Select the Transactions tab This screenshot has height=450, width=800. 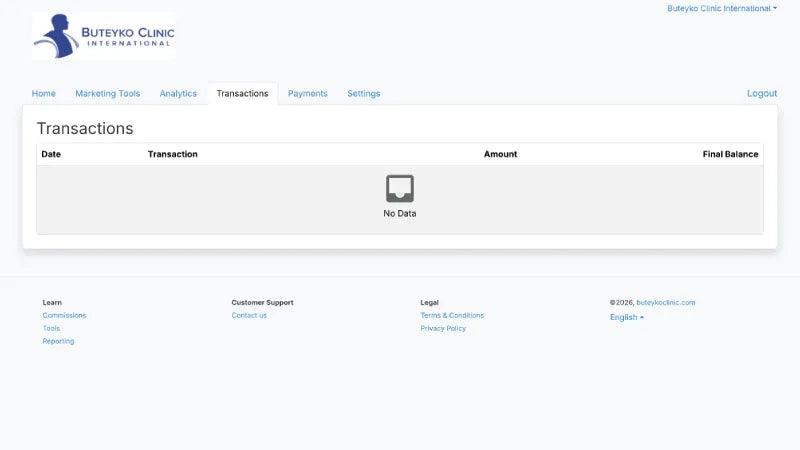242,93
